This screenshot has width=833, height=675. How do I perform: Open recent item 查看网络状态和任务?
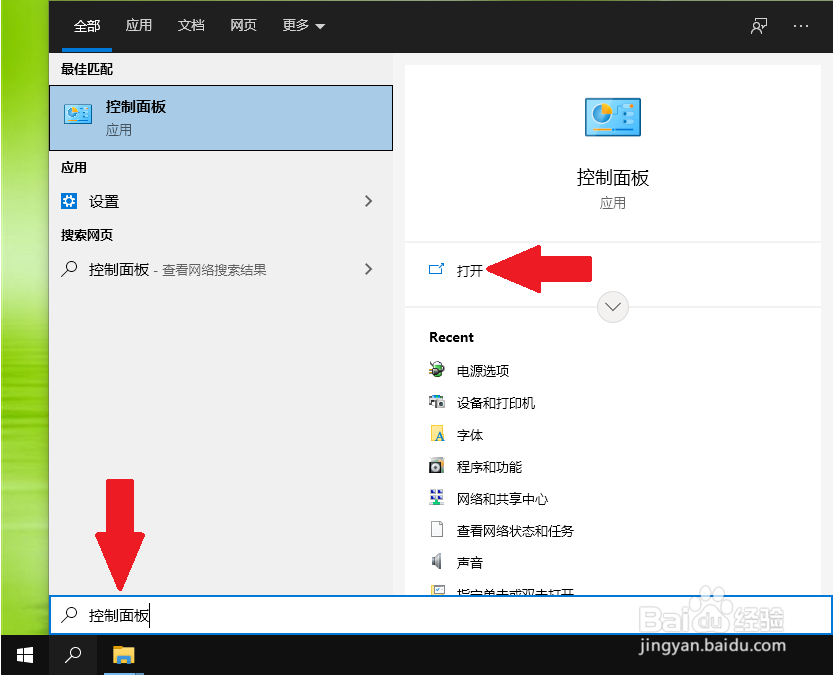pos(515,531)
